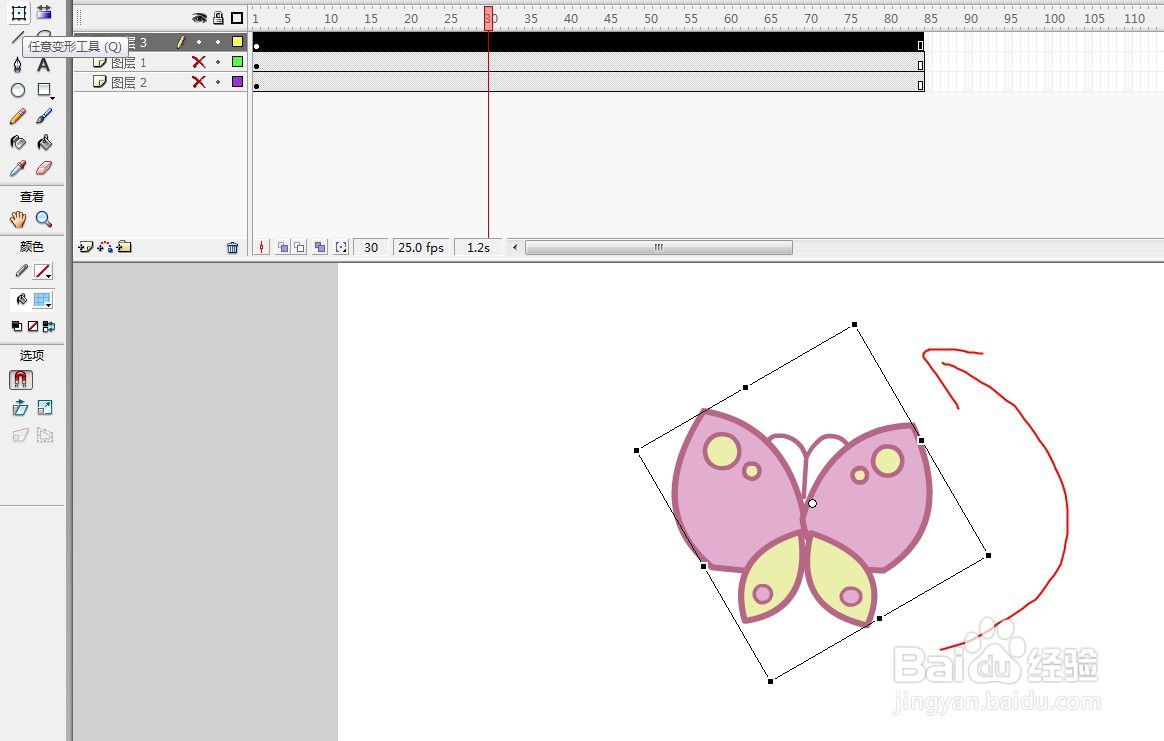Enable Edit Multiple Frames
The height and width of the screenshot is (741, 1164).
point(320,247)
